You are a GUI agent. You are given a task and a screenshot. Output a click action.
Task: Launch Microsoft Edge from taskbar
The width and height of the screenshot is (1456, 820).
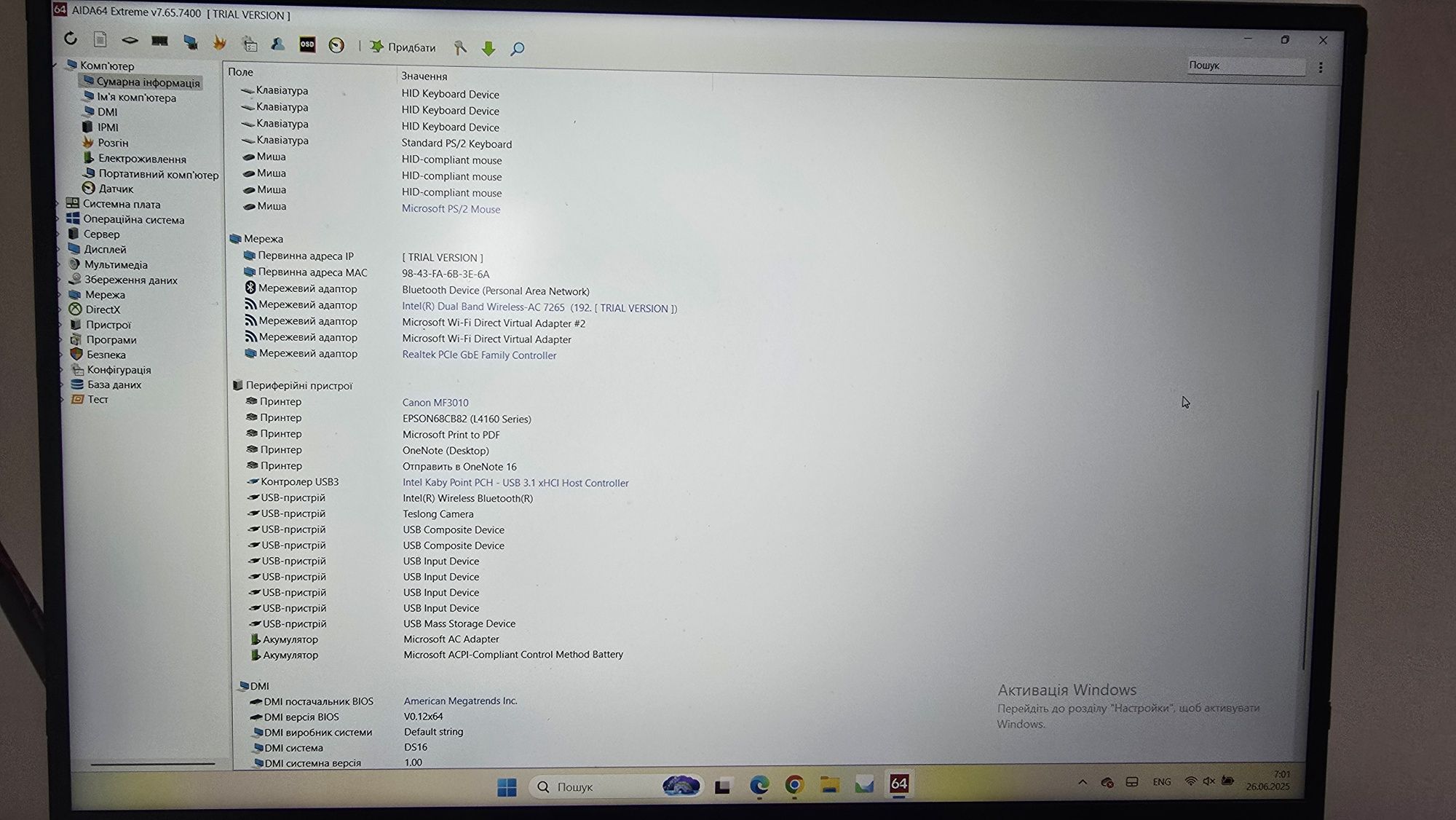759,785
